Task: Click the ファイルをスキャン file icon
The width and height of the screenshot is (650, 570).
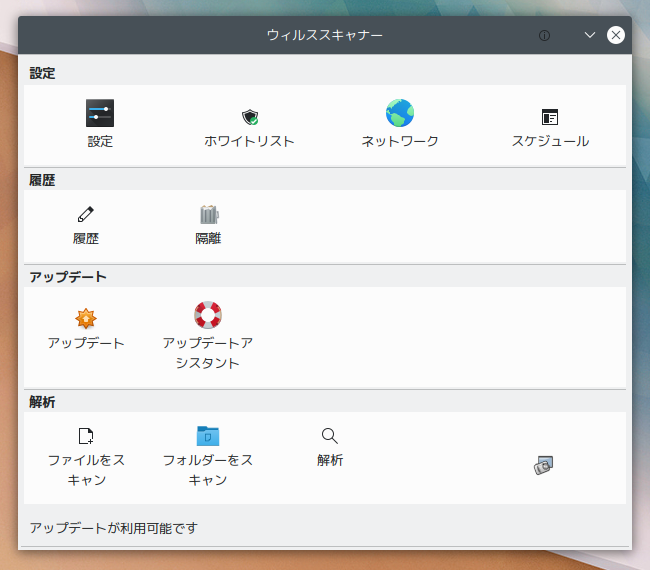Action: [86, 436]
